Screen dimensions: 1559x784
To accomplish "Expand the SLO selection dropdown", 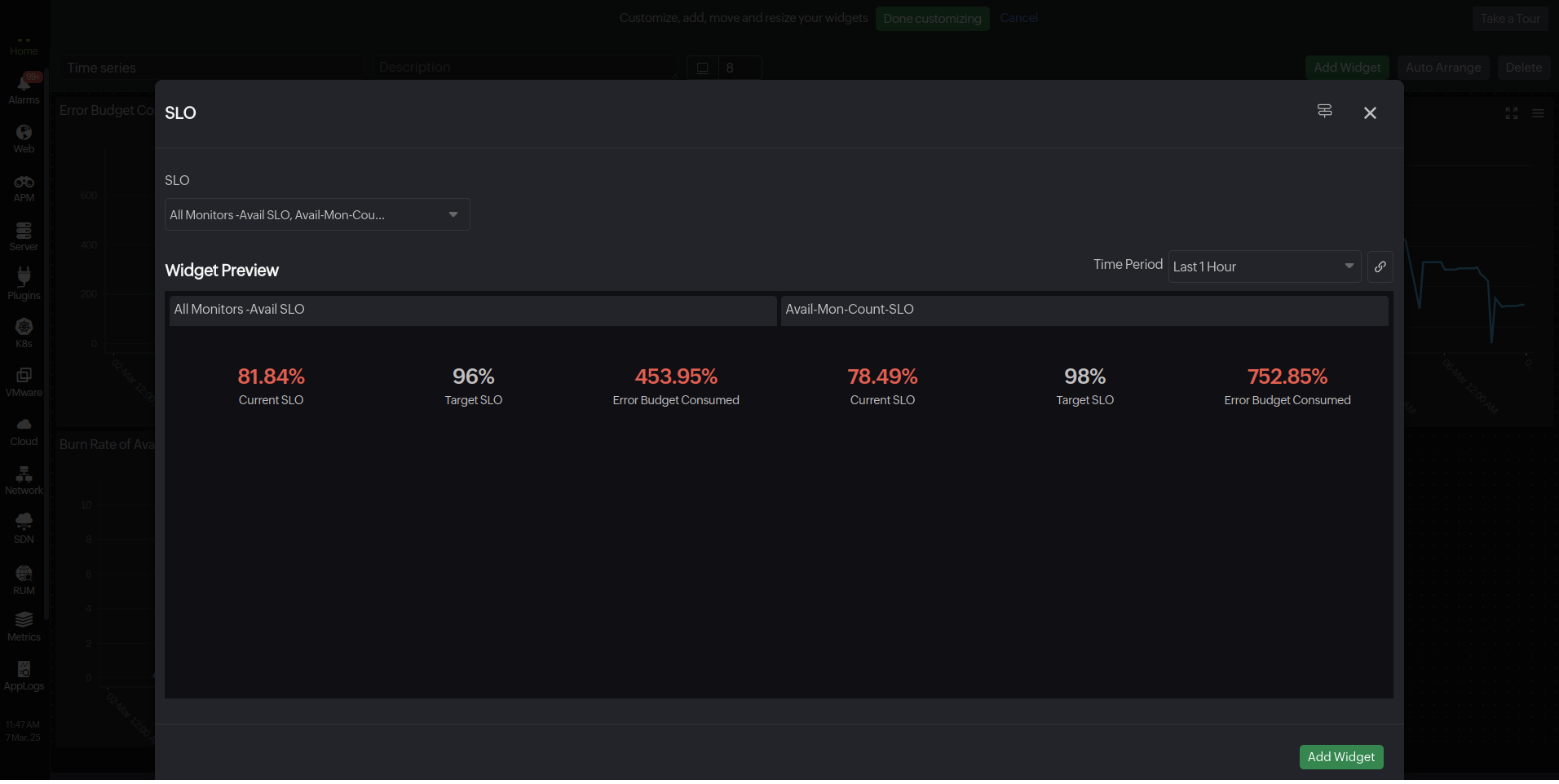I will click(317, 215).
